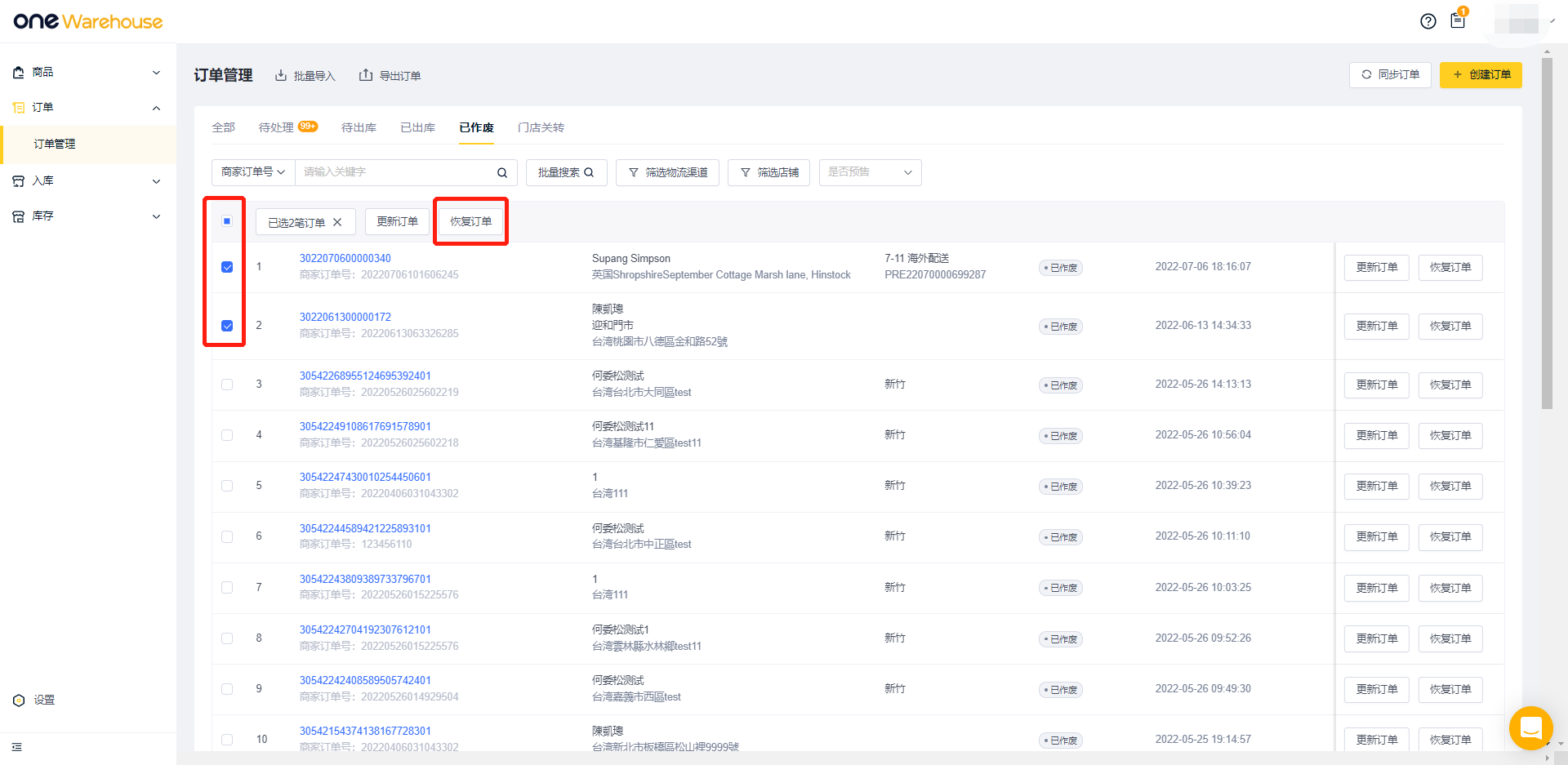The image size is (1568, 765).
Task: Open order link 305422689551246953​92401
Action: 365,376
